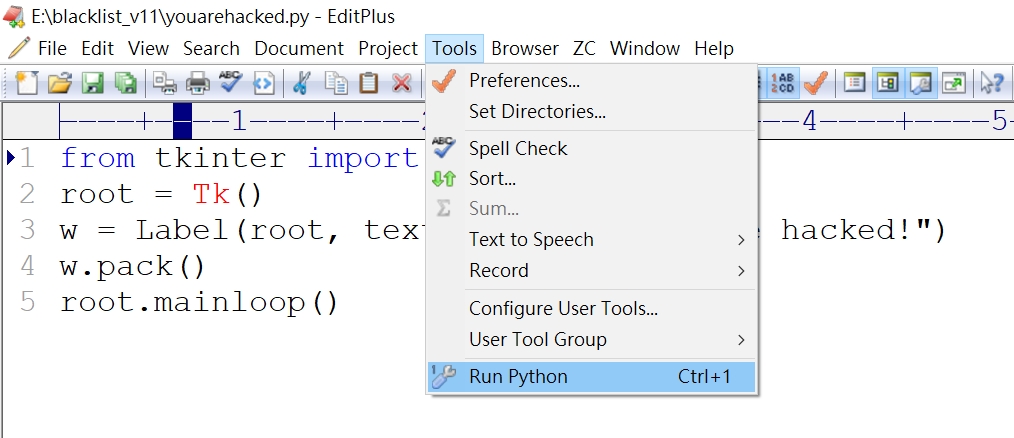Run Python from the Tools menu
1014x438 pixels.
tap(592, 377)
